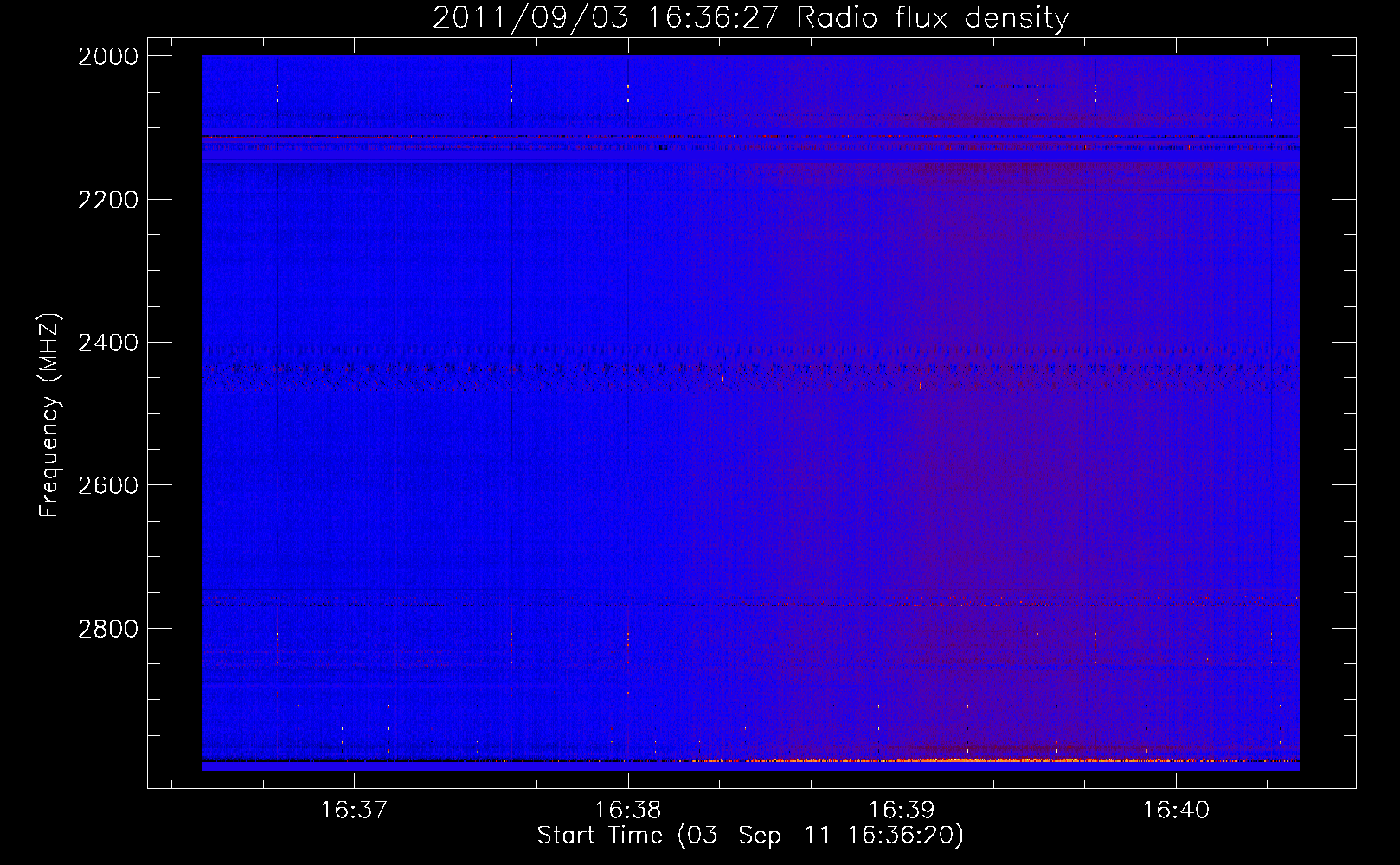Click the 16:40 time axis label
Viewport: 1400px width, 865px height.
click(x=1176, y=810)
